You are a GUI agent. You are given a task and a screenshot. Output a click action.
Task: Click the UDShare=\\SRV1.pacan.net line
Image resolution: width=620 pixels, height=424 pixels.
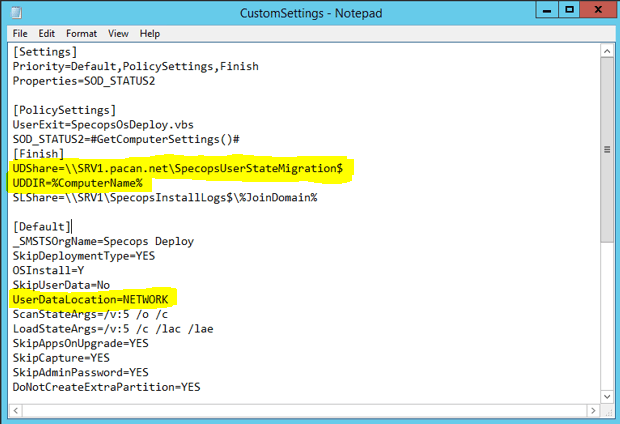coord(178,168)
